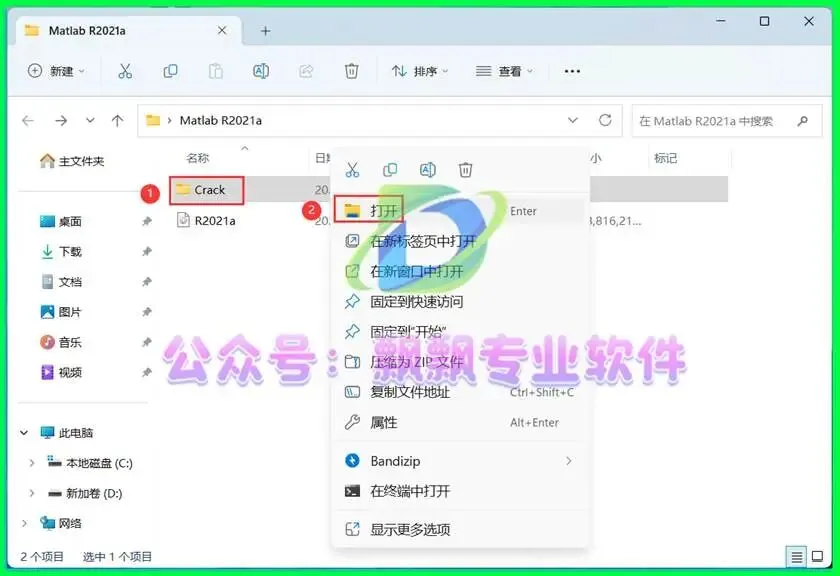Go forward with the right arrow
The width and height of the screenshot is (840, 576).
click(x=61, y=121)
